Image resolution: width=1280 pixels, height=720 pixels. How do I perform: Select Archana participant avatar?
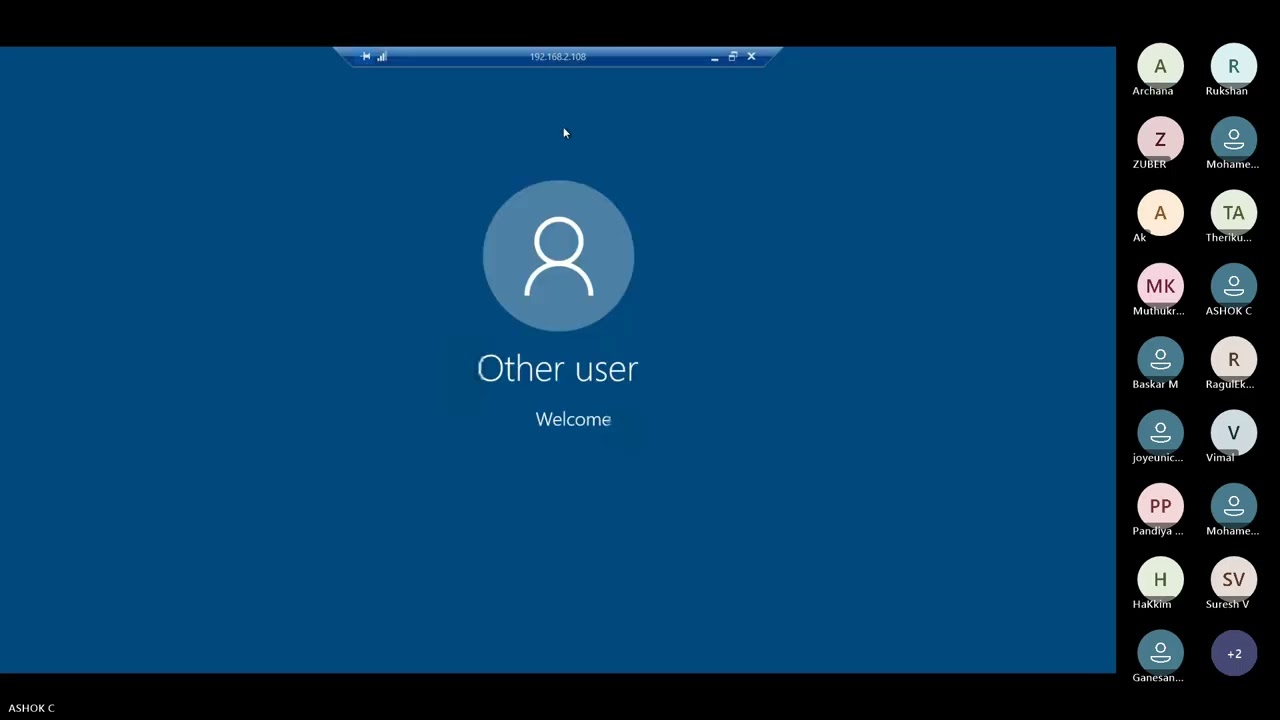click(1160, 67)
